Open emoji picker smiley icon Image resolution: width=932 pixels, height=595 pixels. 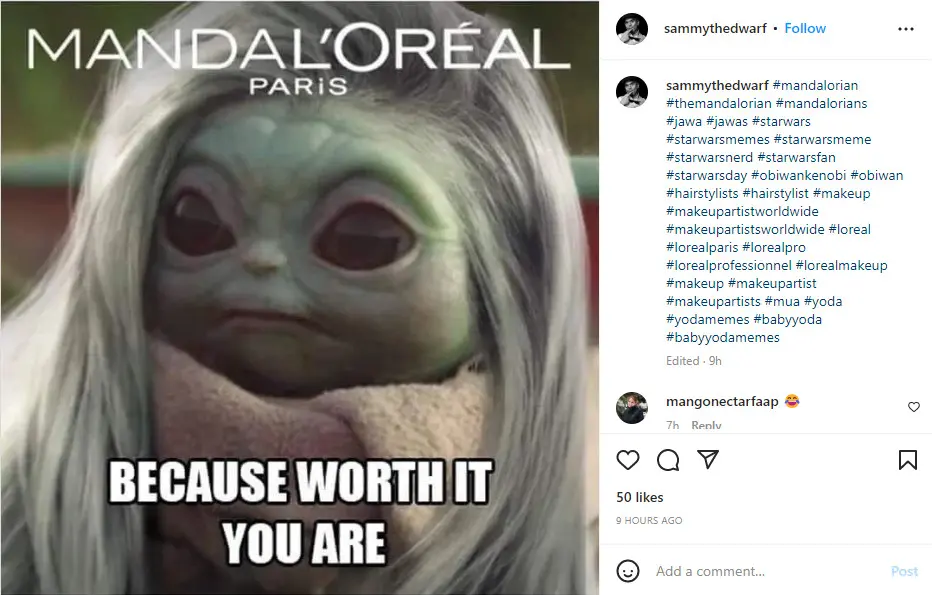click(628, 571)
